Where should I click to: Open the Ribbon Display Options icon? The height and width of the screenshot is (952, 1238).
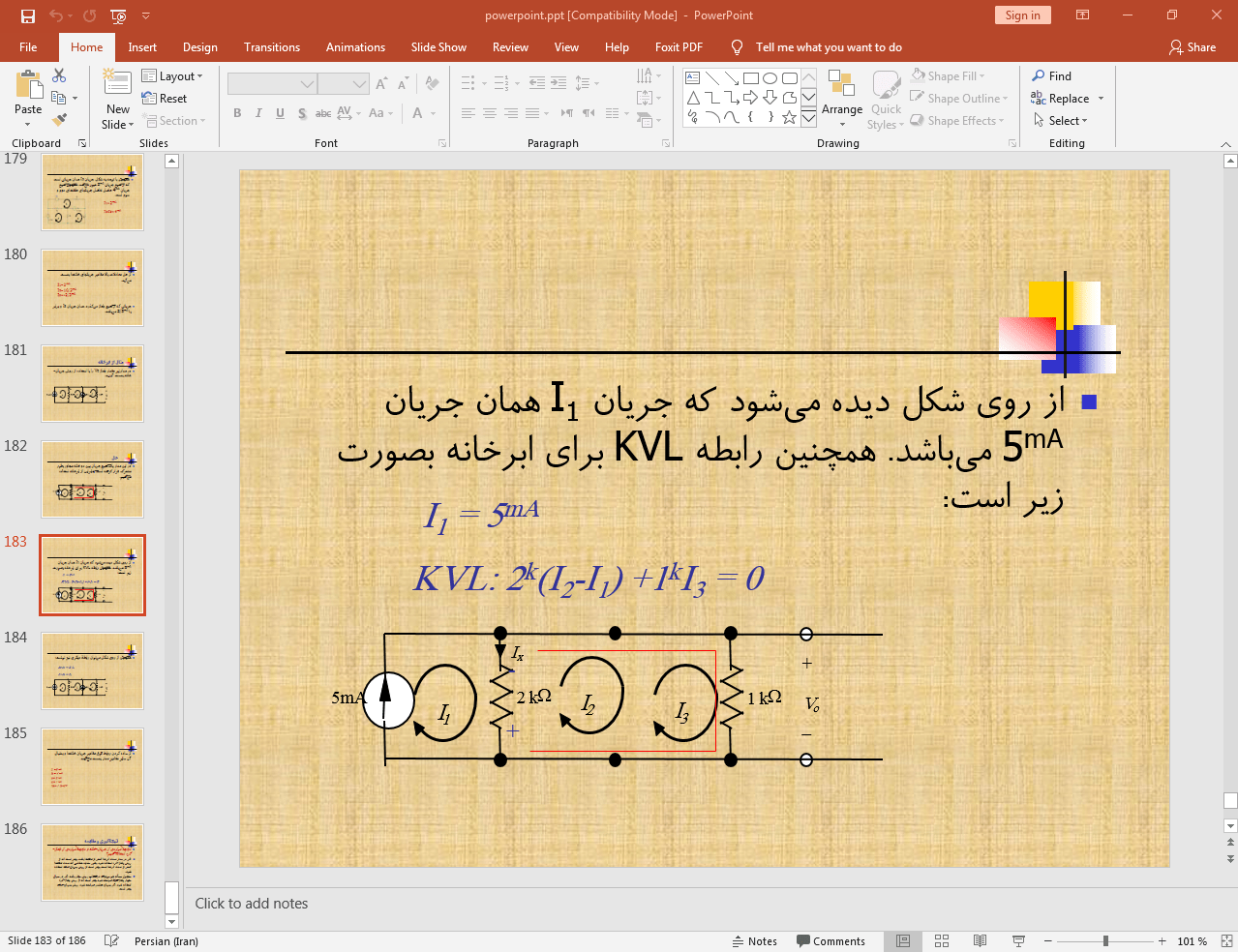pos(1083,15)
